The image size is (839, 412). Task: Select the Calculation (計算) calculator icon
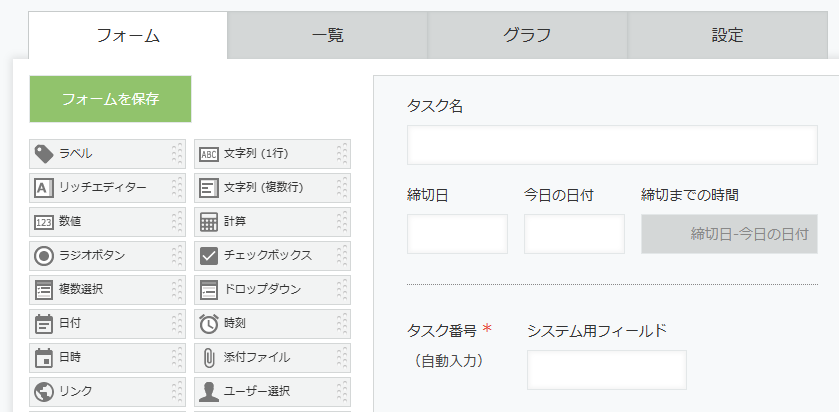209,222
